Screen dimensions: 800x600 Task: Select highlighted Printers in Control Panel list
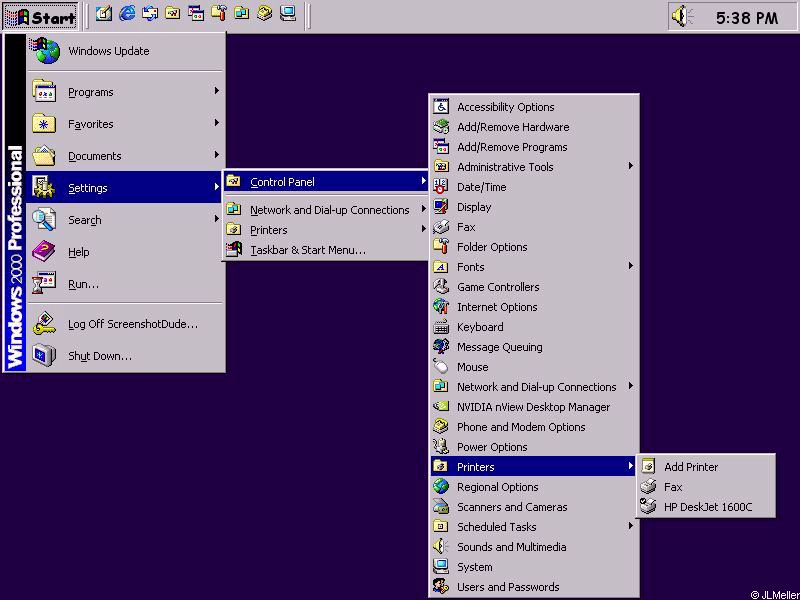(534, 466)
